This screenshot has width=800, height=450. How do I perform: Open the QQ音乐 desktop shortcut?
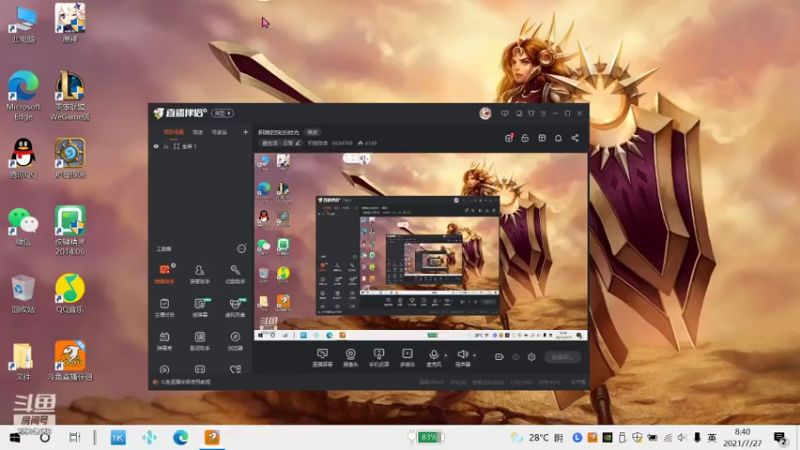(x=70, y=293)
